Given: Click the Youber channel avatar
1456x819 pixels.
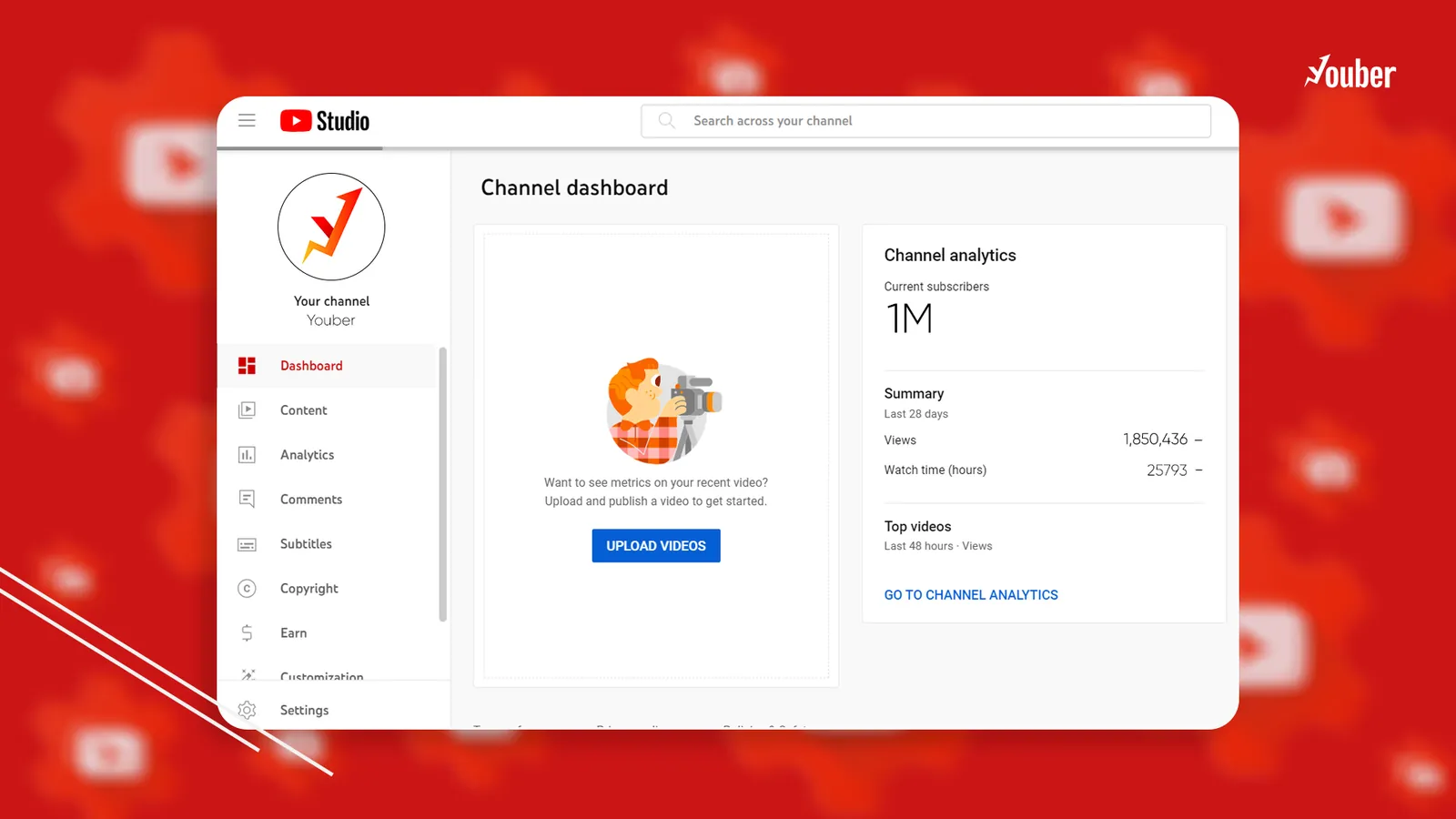Looking at the screenshot, I should pyautogui.click(x=331, y=227).
